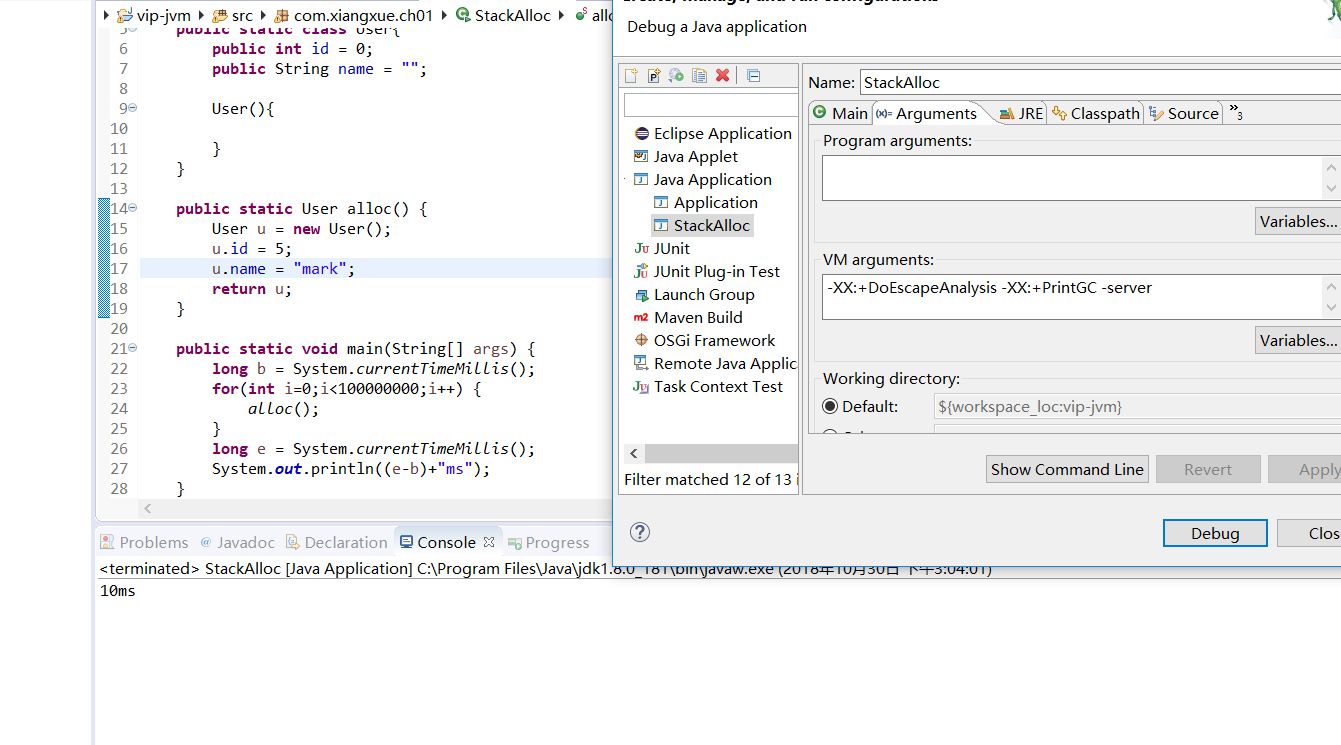Collapse main method fold at line 21
The width and height of the screenshot is (1341, 745).
click(x=133, y=348)
